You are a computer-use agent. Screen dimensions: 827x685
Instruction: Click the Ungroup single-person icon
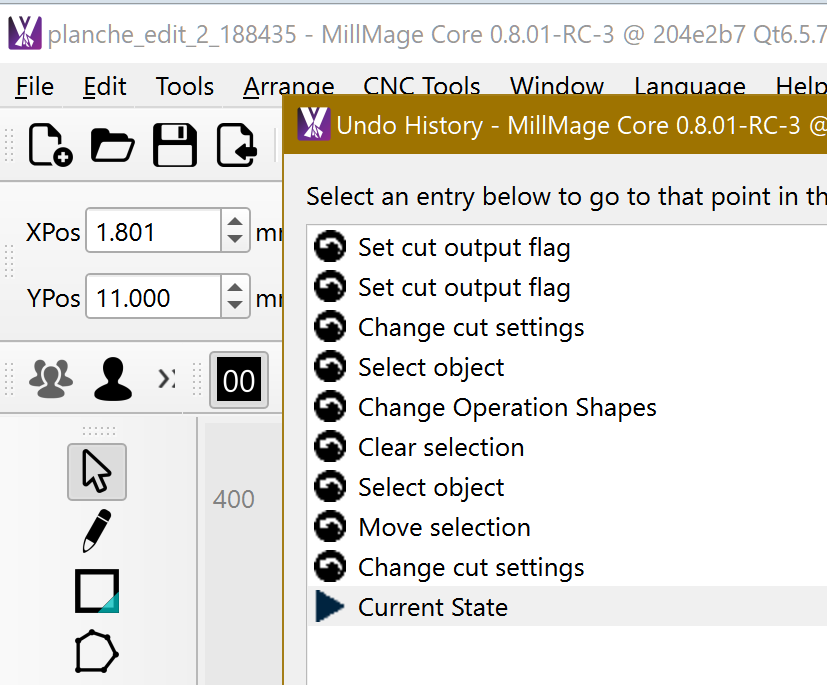click(x=113, y=379)
